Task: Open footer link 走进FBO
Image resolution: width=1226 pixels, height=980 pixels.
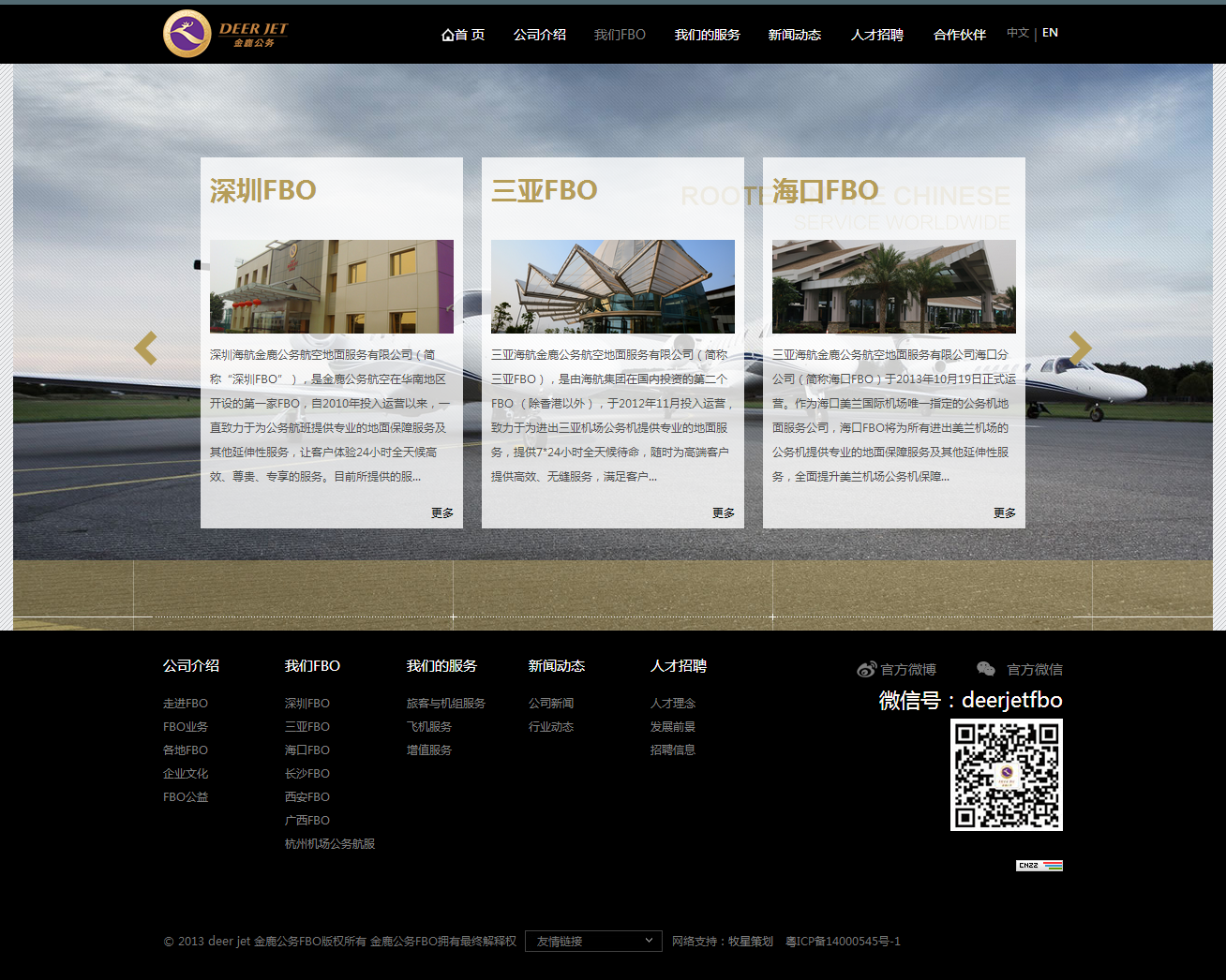Action: tap(186, 703)
